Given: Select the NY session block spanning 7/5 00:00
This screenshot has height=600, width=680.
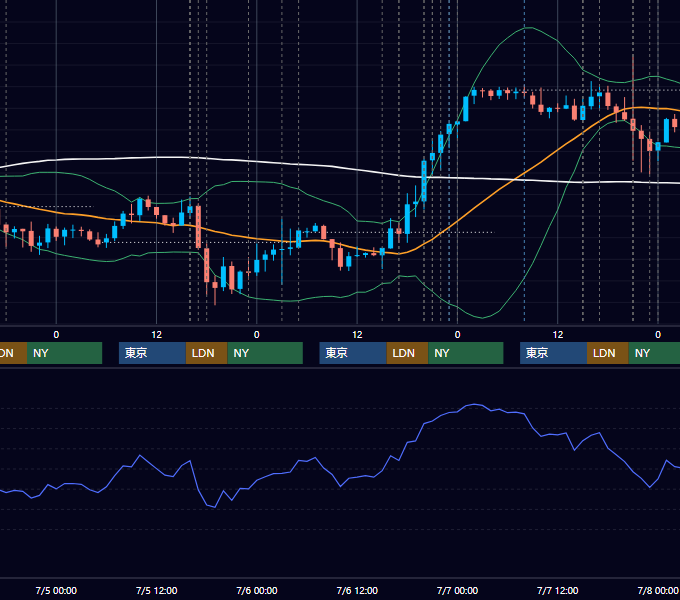Looking at the screenshot, I should (x=64, y=353).
